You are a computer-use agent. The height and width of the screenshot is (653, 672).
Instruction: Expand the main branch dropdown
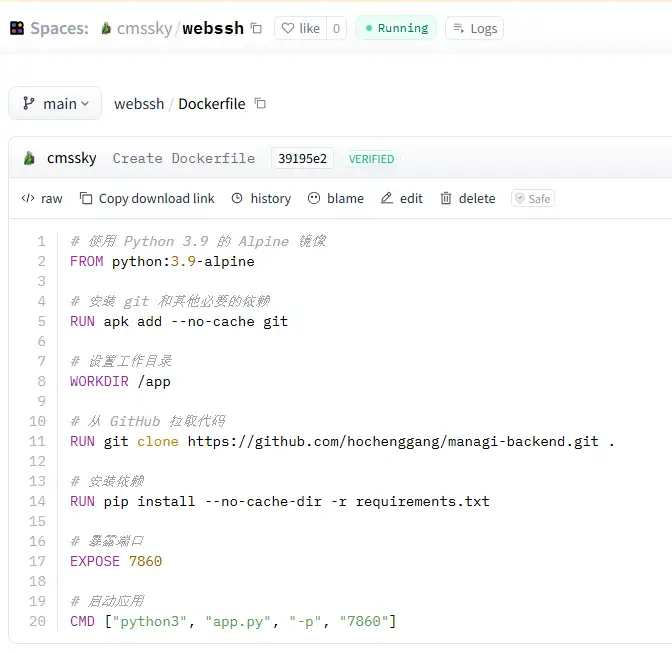tap(55, 103)
